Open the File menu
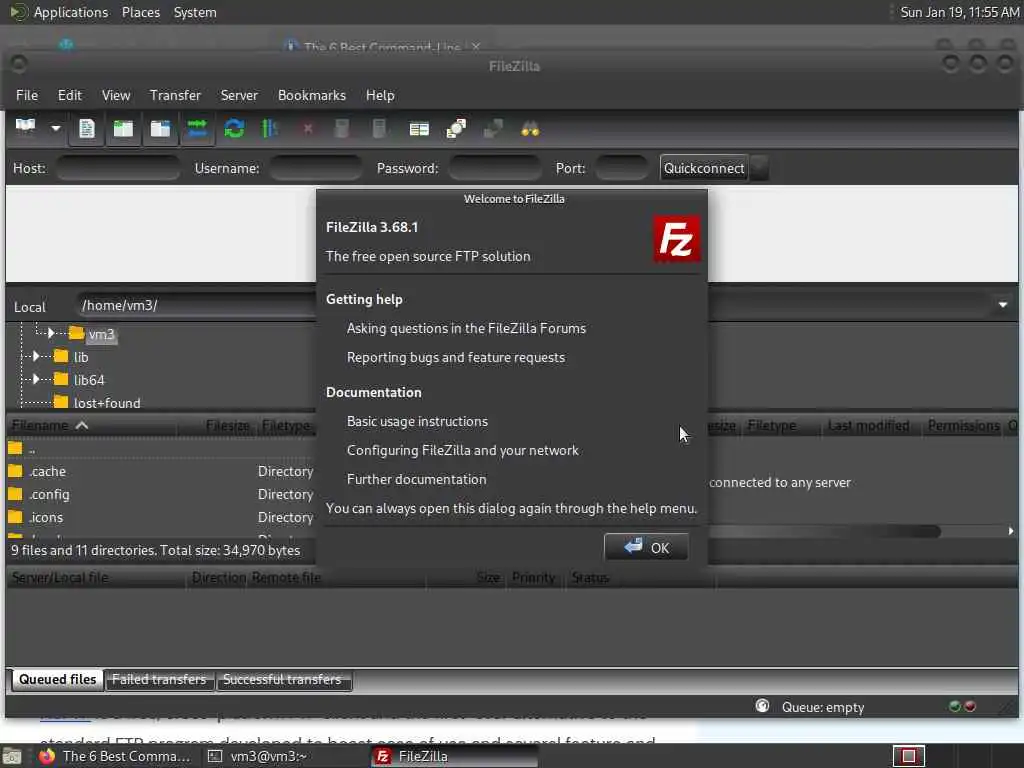Screen dimensions: 1024x768 click(x=27, y=95)
